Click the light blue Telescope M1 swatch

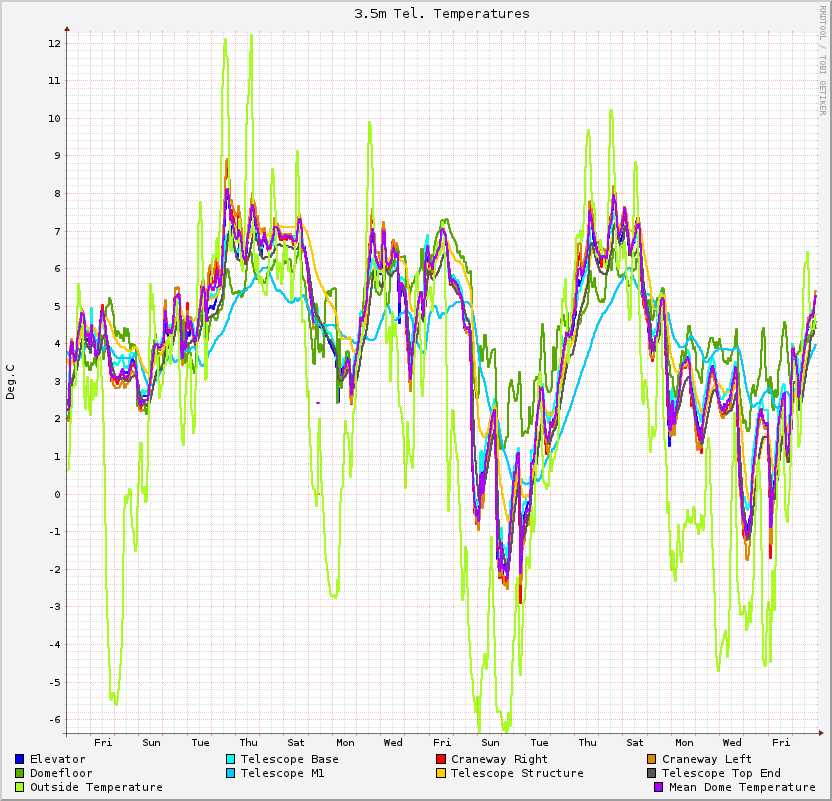tap(231, 773)
